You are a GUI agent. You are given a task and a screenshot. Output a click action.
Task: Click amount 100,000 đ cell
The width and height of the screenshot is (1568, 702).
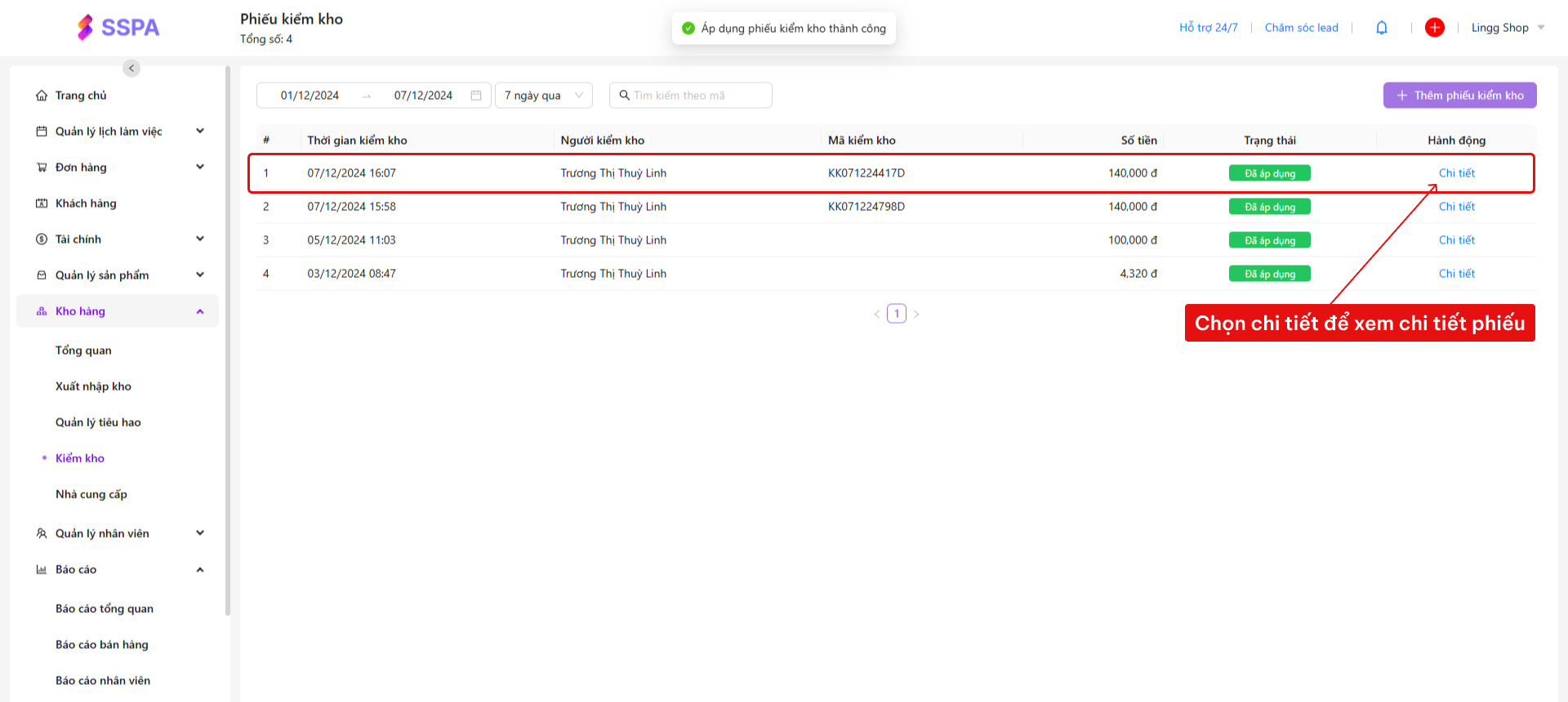click(x=1132, y=240)
